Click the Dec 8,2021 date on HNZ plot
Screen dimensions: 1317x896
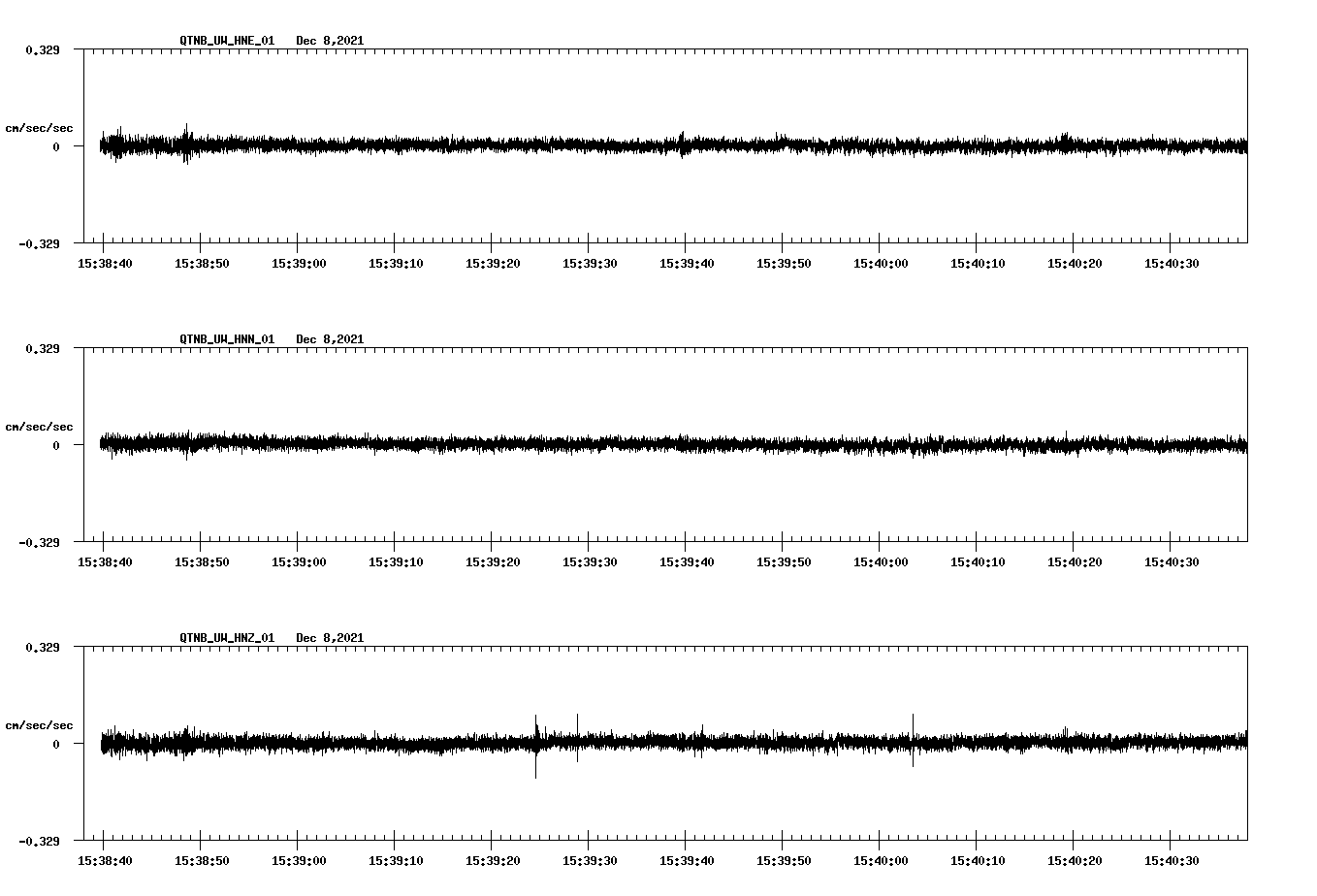click(330, 638)
